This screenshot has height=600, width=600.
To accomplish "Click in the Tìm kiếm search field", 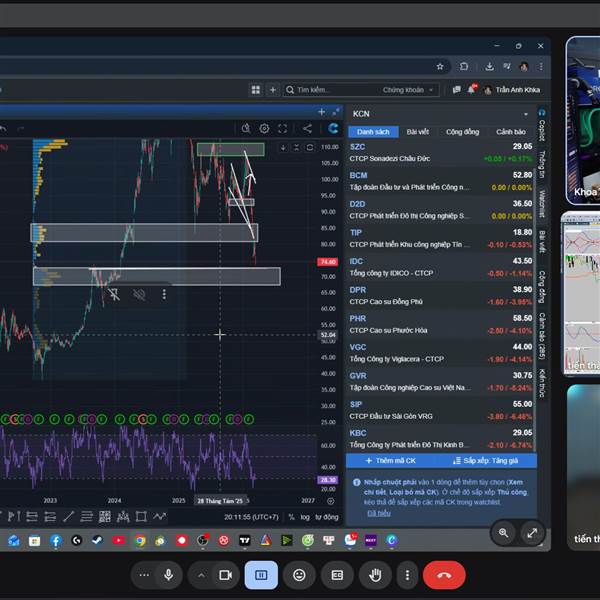I will click(x=330, y=90).
